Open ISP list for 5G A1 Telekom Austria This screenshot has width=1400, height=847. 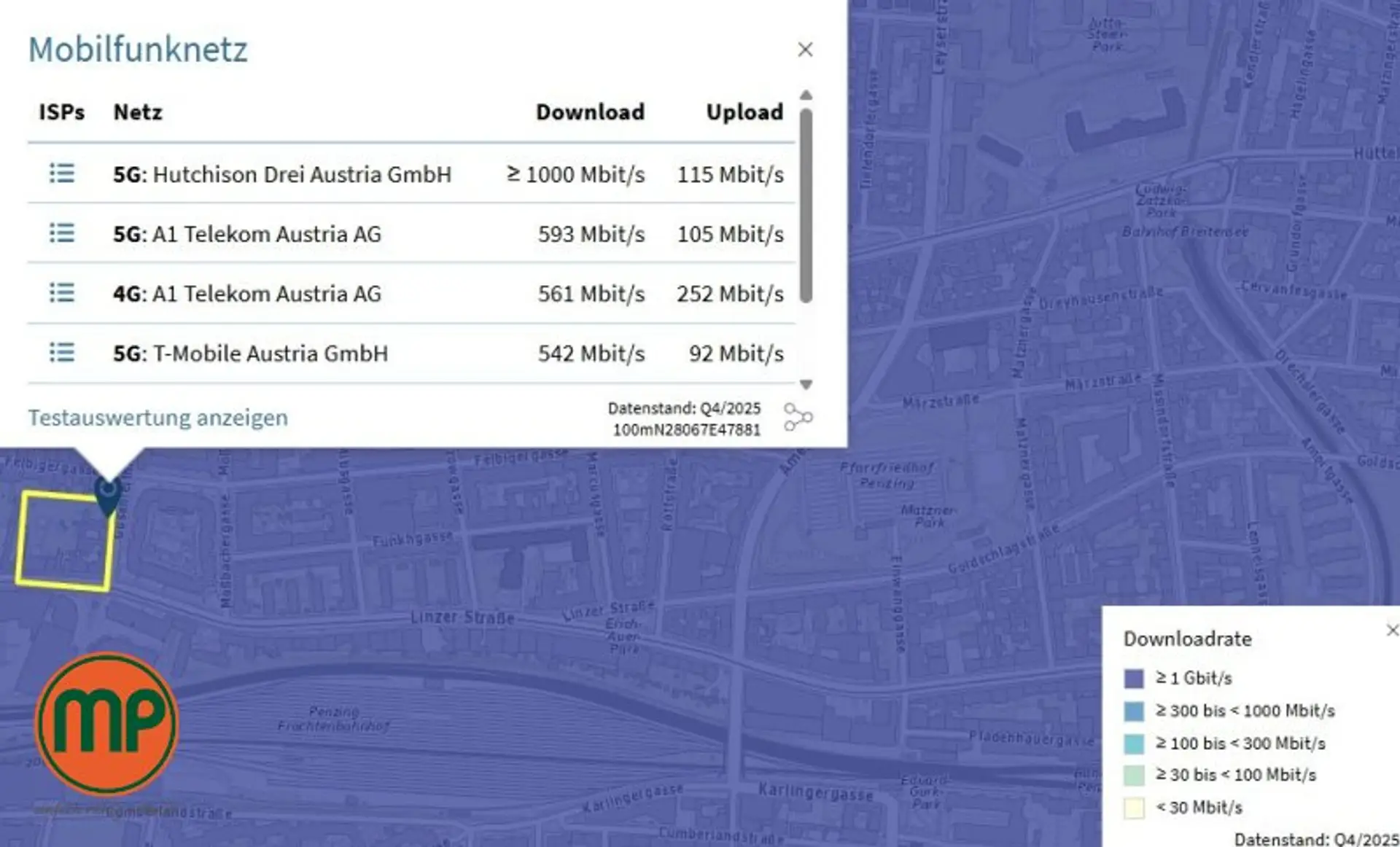pyautogui.click(x=62, y=233)
